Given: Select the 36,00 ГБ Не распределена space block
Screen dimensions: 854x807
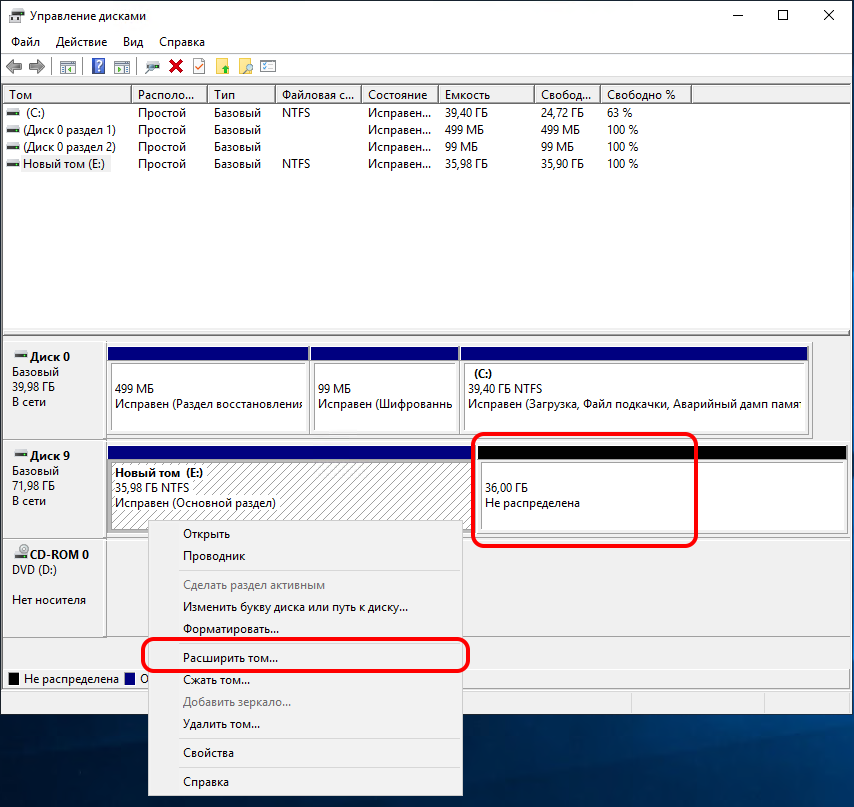Looking at the screenshot, I should [x=662, y=489].
